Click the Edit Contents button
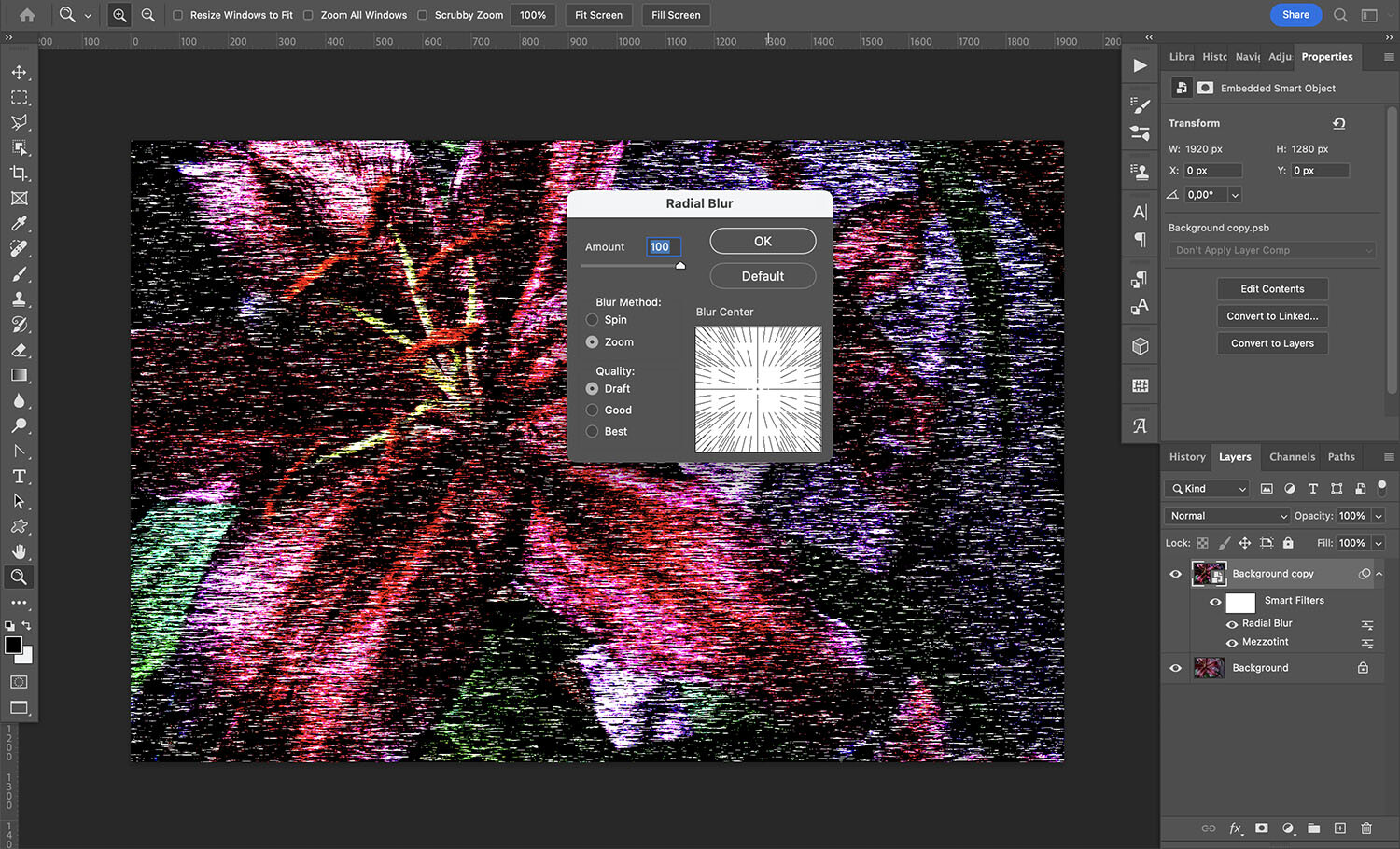Image resolution: width=1400 pixels, height=849 pixels. [1272, 288]
